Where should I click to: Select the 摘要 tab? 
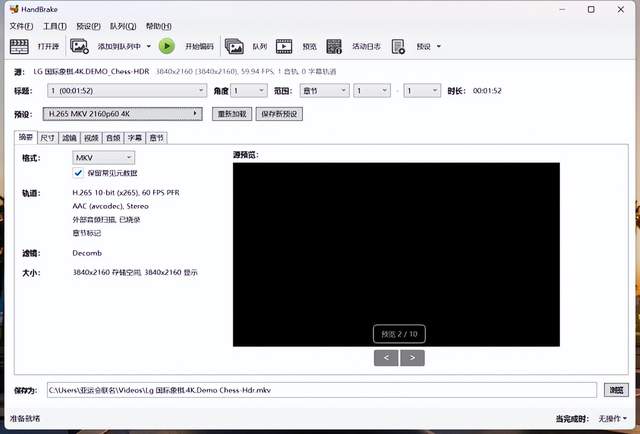[x=26, y=137]
